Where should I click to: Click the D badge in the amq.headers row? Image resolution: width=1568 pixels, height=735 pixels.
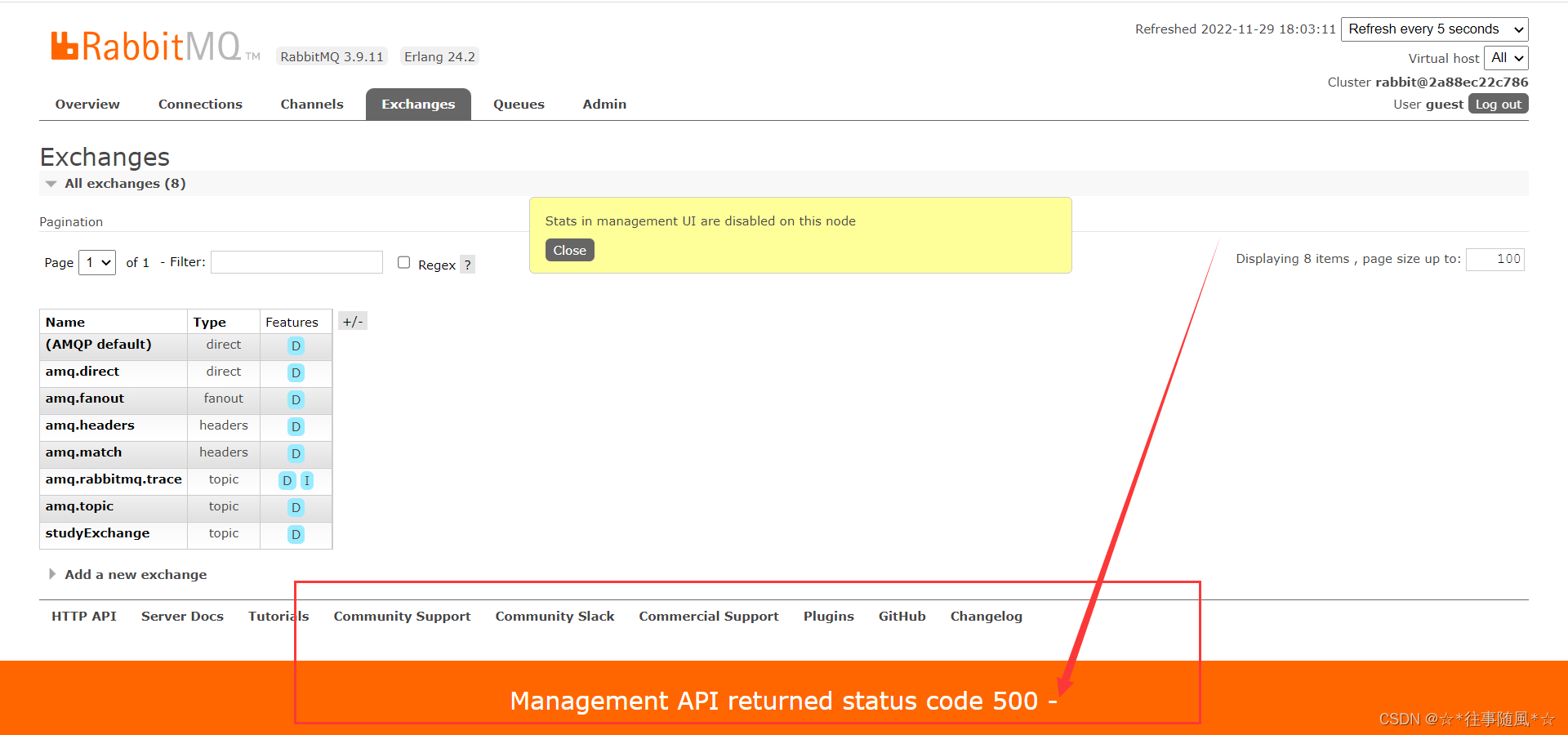point(296,427)
